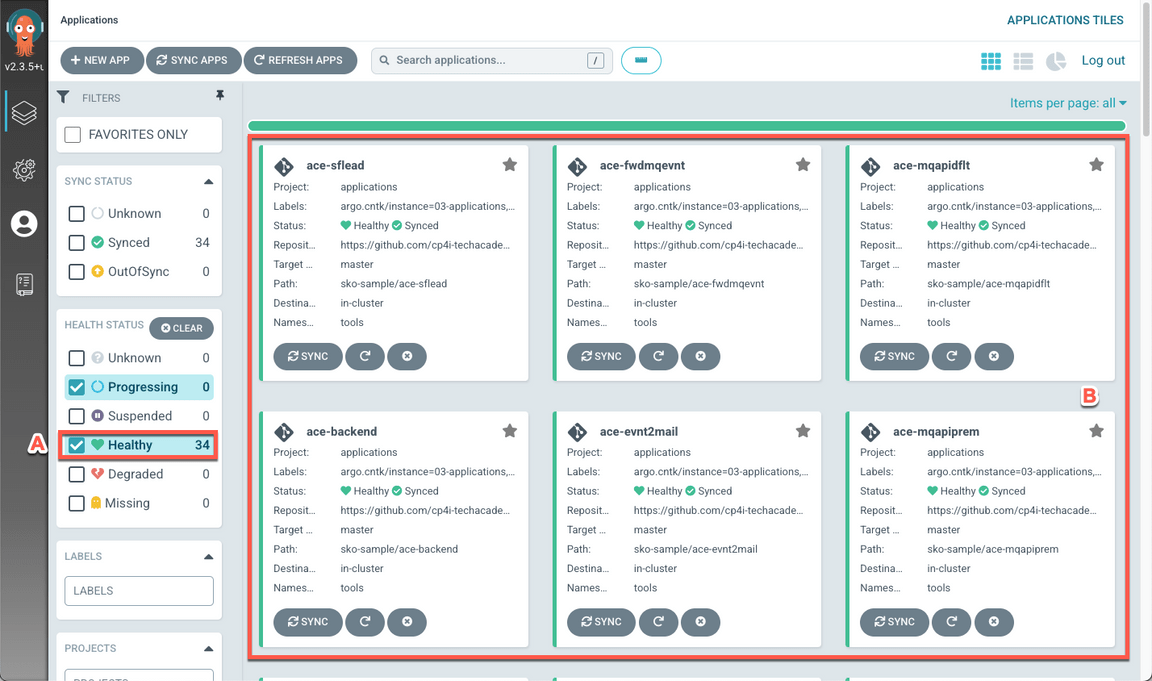Click the Log out link

click(1103, 60)
